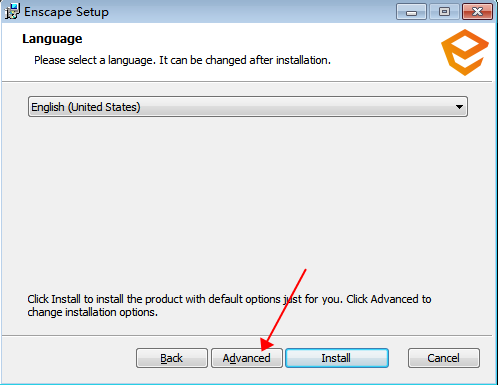
Task: Click the red arrow tip above Advanced
Action: pyautogui.click(x=265, y=347)
